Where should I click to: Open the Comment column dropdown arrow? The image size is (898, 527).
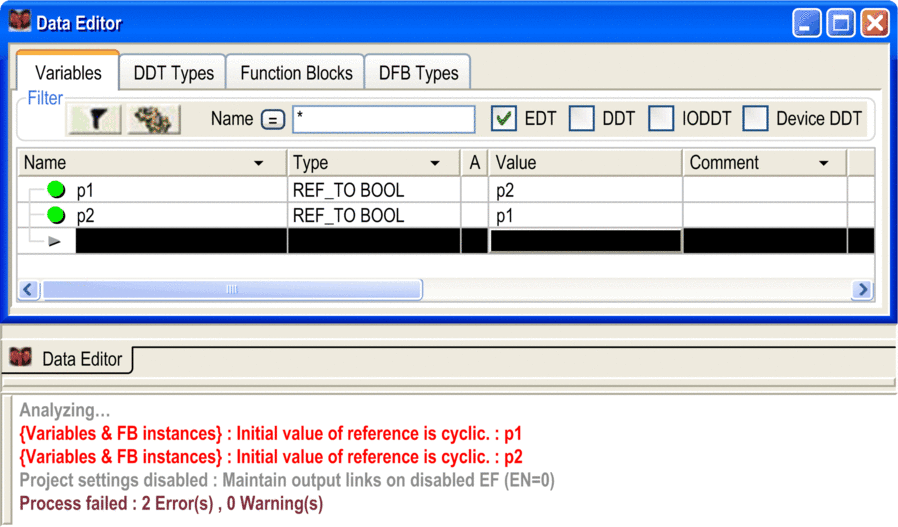pyautogui.click(x=824, y=163)
